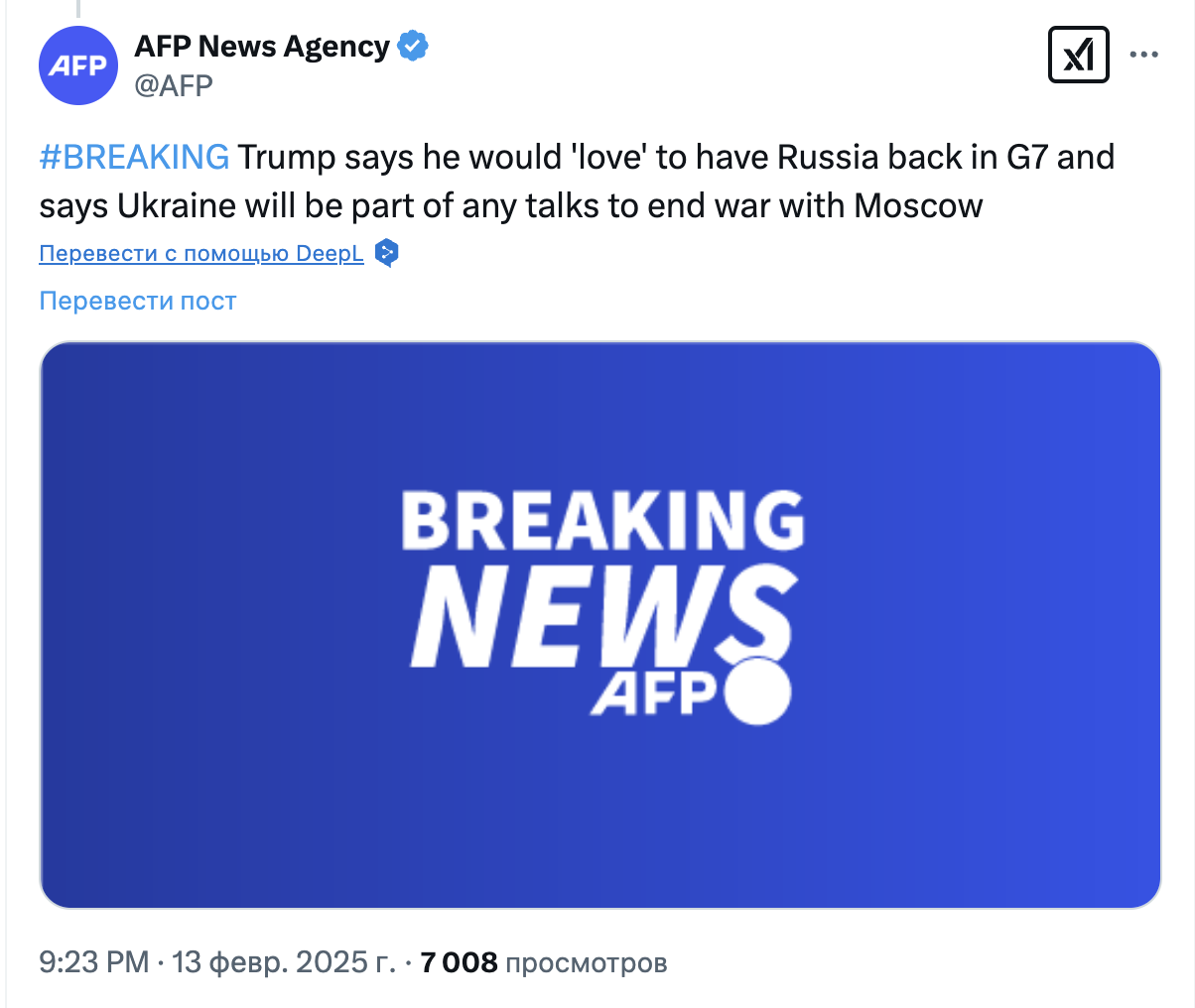Click the large 'NEWS' text in image
The width and height of the screenshot is (1195, 1008).
coord(601,615)
